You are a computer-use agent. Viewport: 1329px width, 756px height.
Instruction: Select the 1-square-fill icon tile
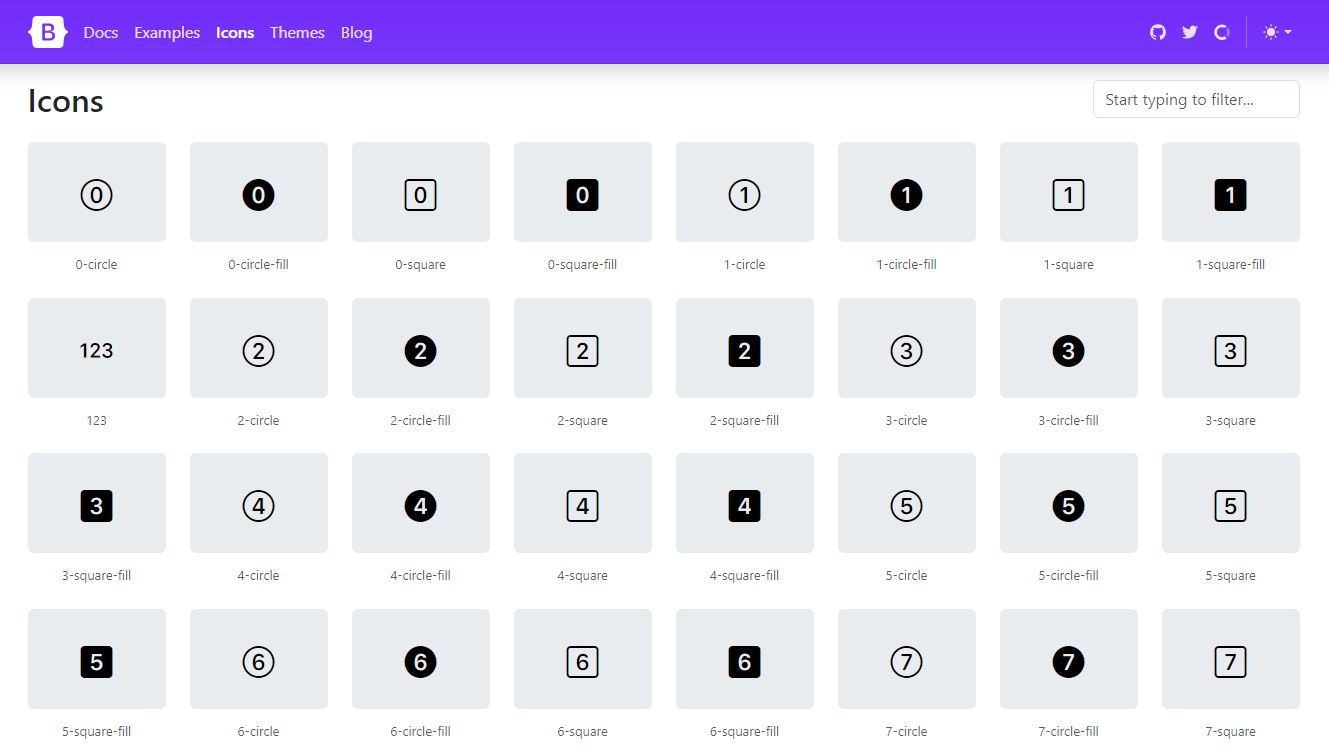1230,192
